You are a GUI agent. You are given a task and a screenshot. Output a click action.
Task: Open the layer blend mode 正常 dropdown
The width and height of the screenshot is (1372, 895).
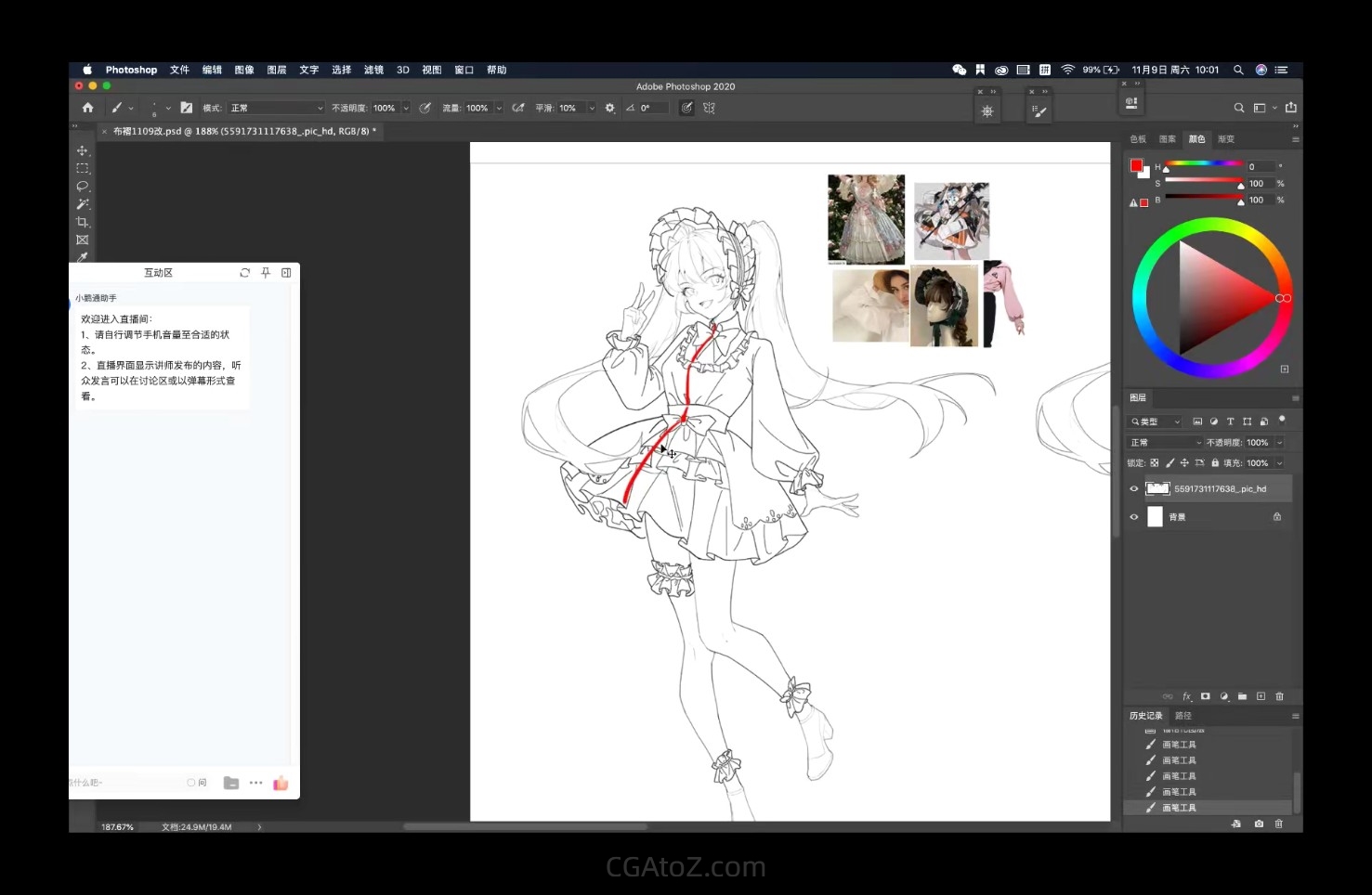(1165, 443)
